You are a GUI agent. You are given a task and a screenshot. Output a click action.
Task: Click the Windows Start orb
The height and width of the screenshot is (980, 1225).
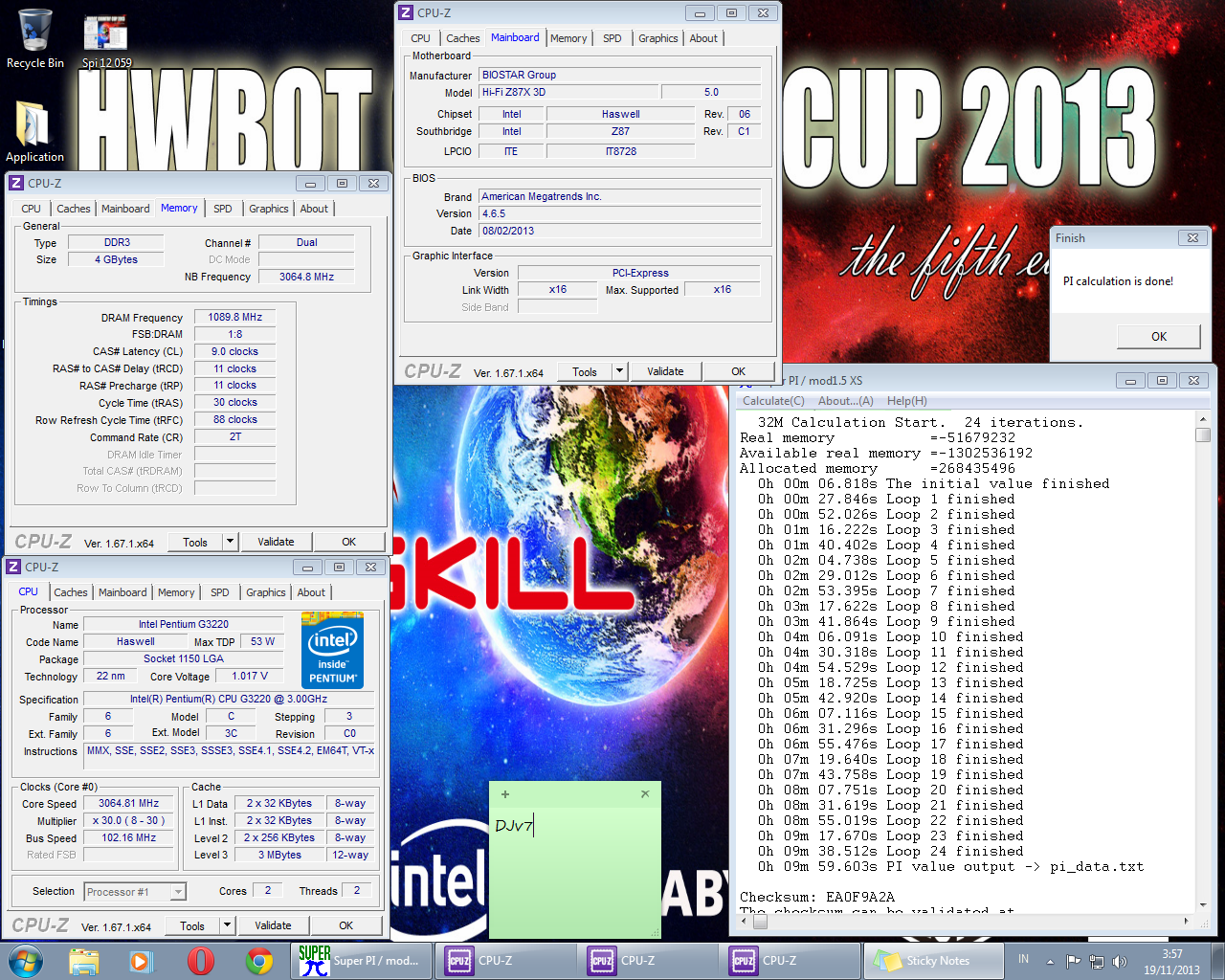tap(26, 961)
